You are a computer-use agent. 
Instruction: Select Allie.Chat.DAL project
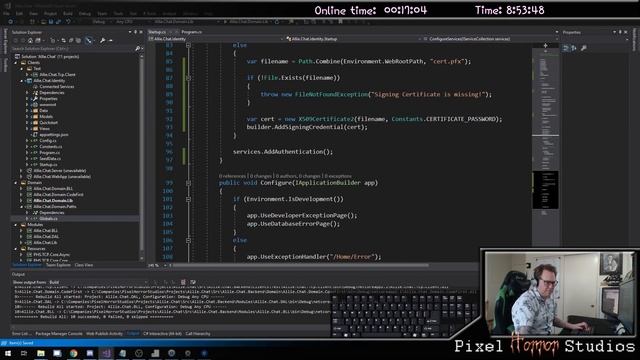[x=46, y=237]
